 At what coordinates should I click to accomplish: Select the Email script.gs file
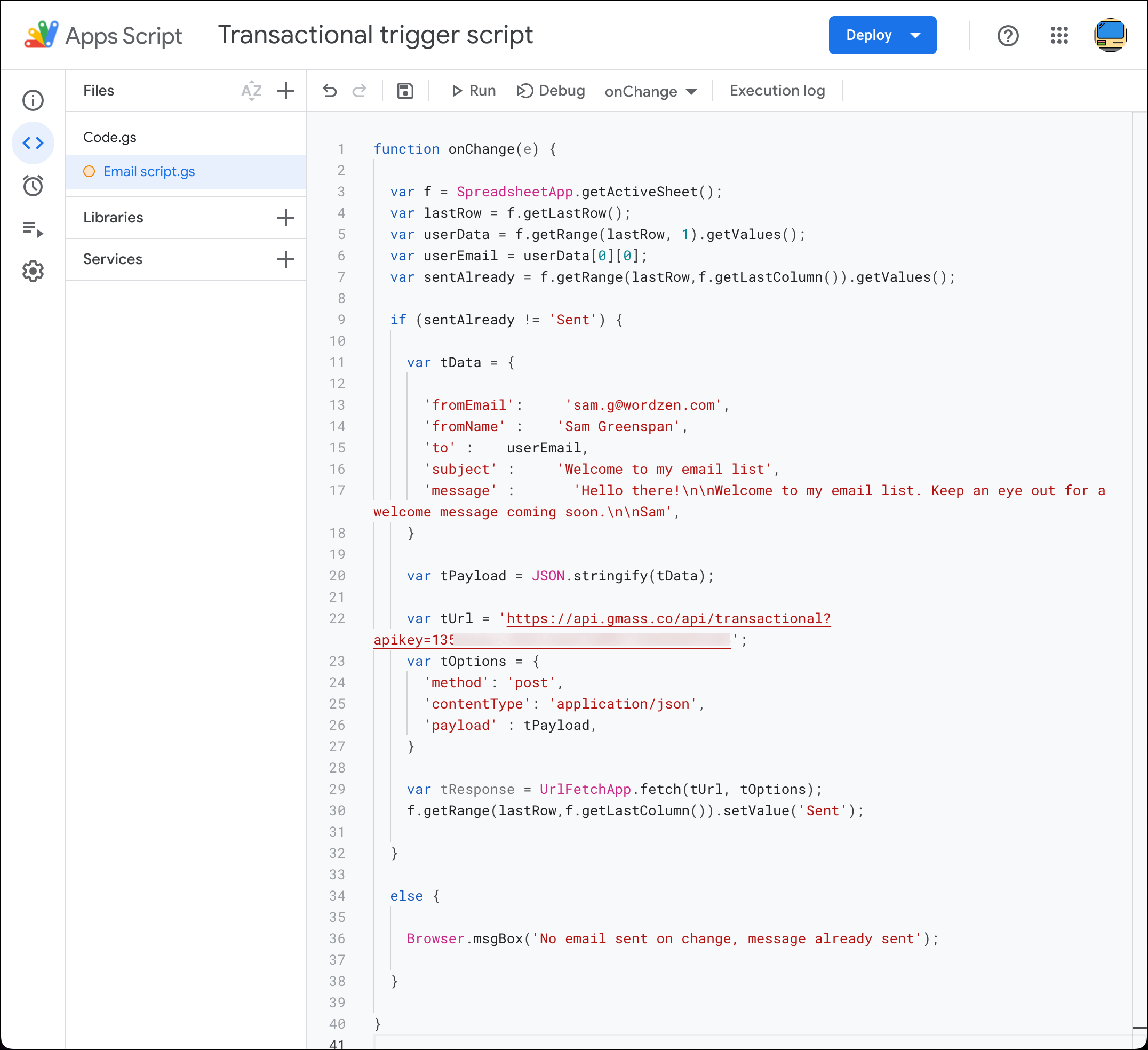186,171
